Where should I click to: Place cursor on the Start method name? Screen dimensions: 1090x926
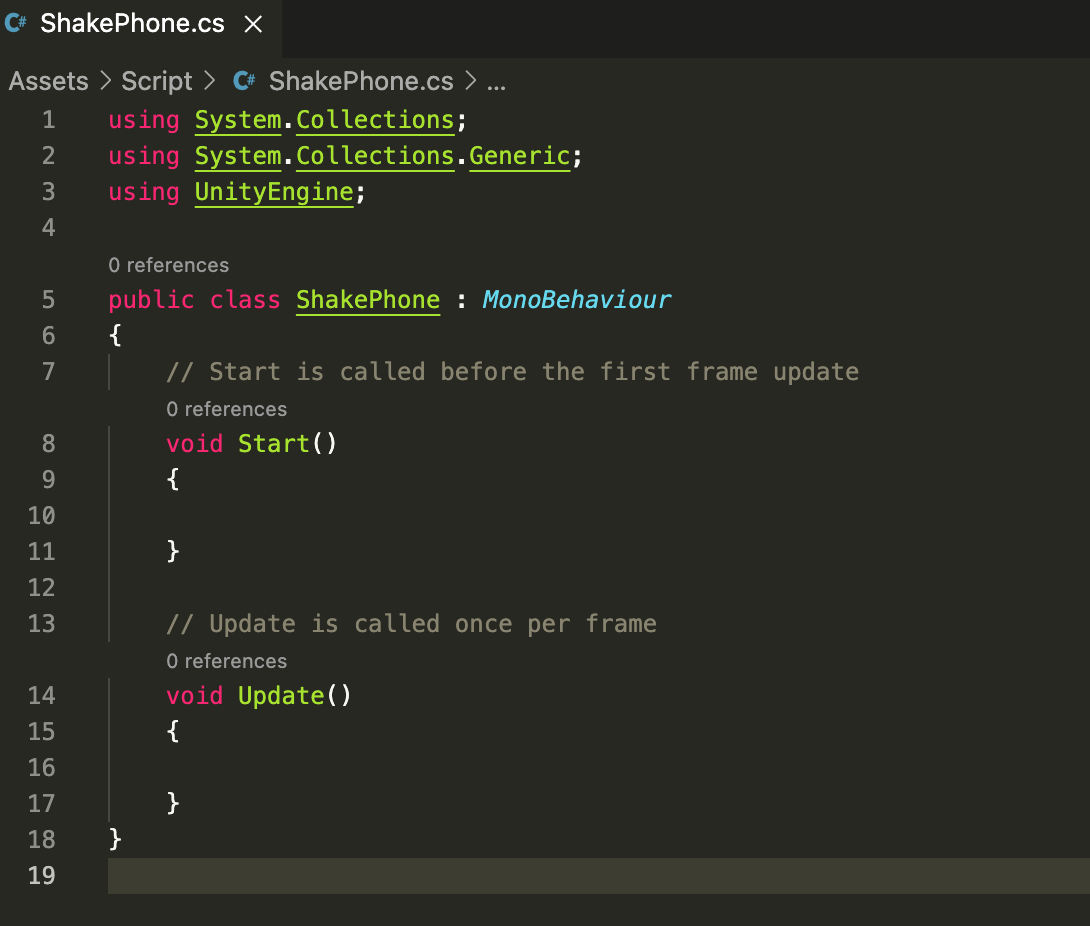[x=274, y=444]
